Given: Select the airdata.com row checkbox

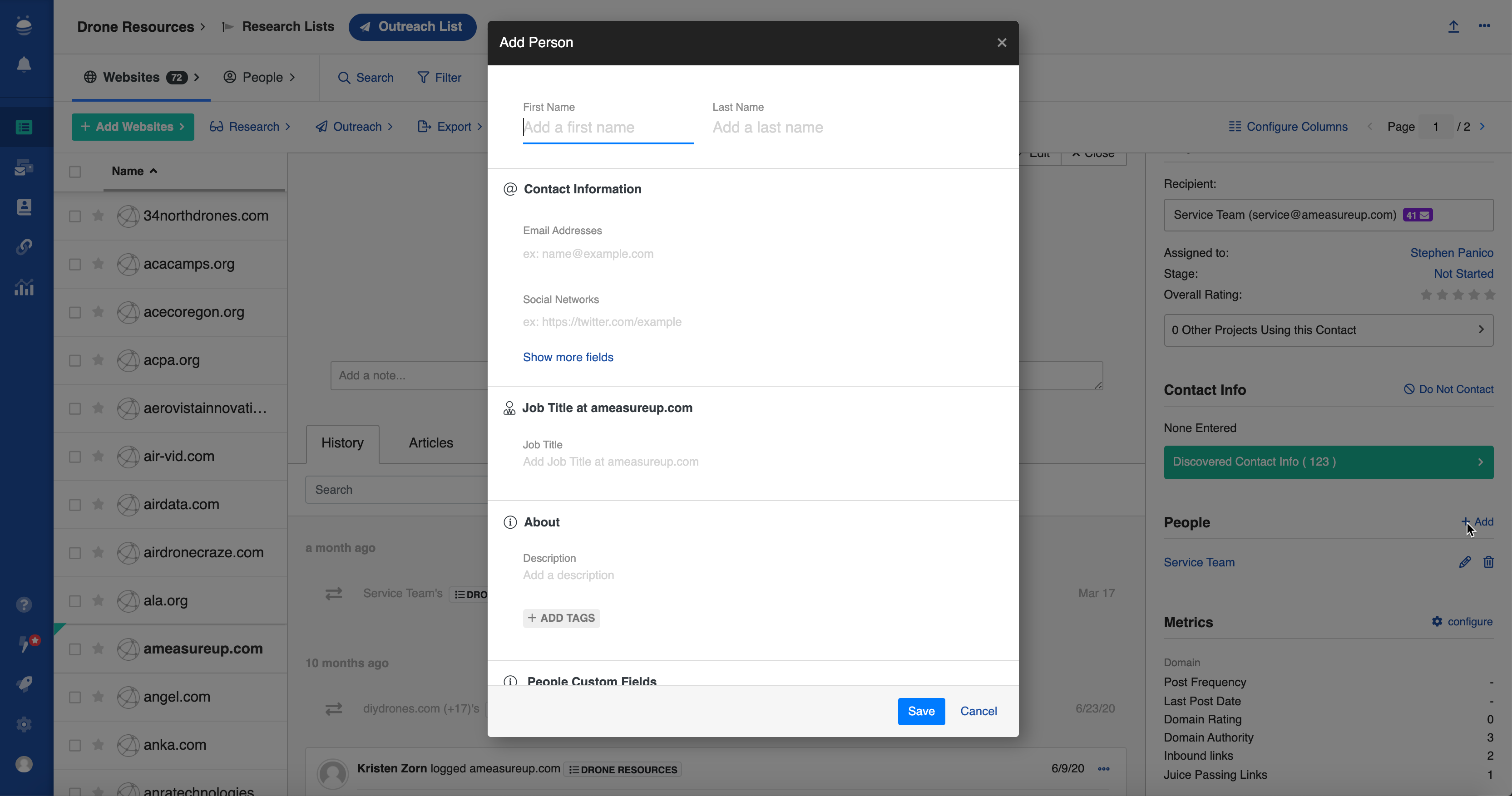Looking at the screenshot, I should tap(74, 505).
